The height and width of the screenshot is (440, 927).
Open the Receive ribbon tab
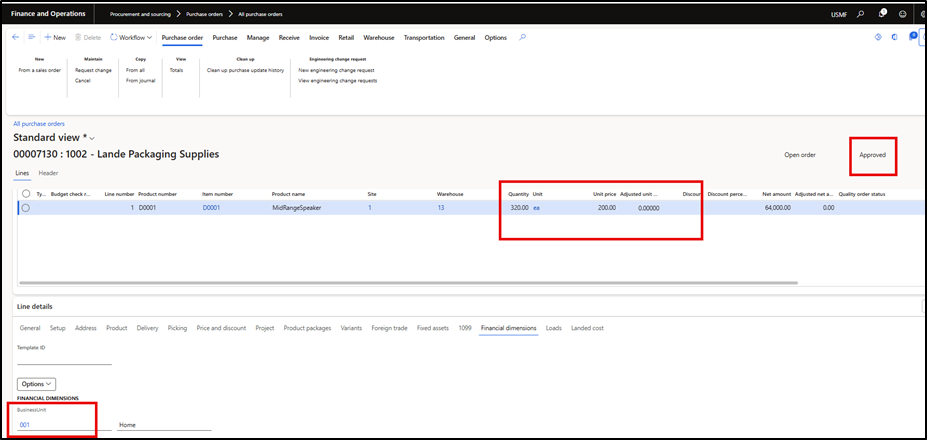(289, 37)
